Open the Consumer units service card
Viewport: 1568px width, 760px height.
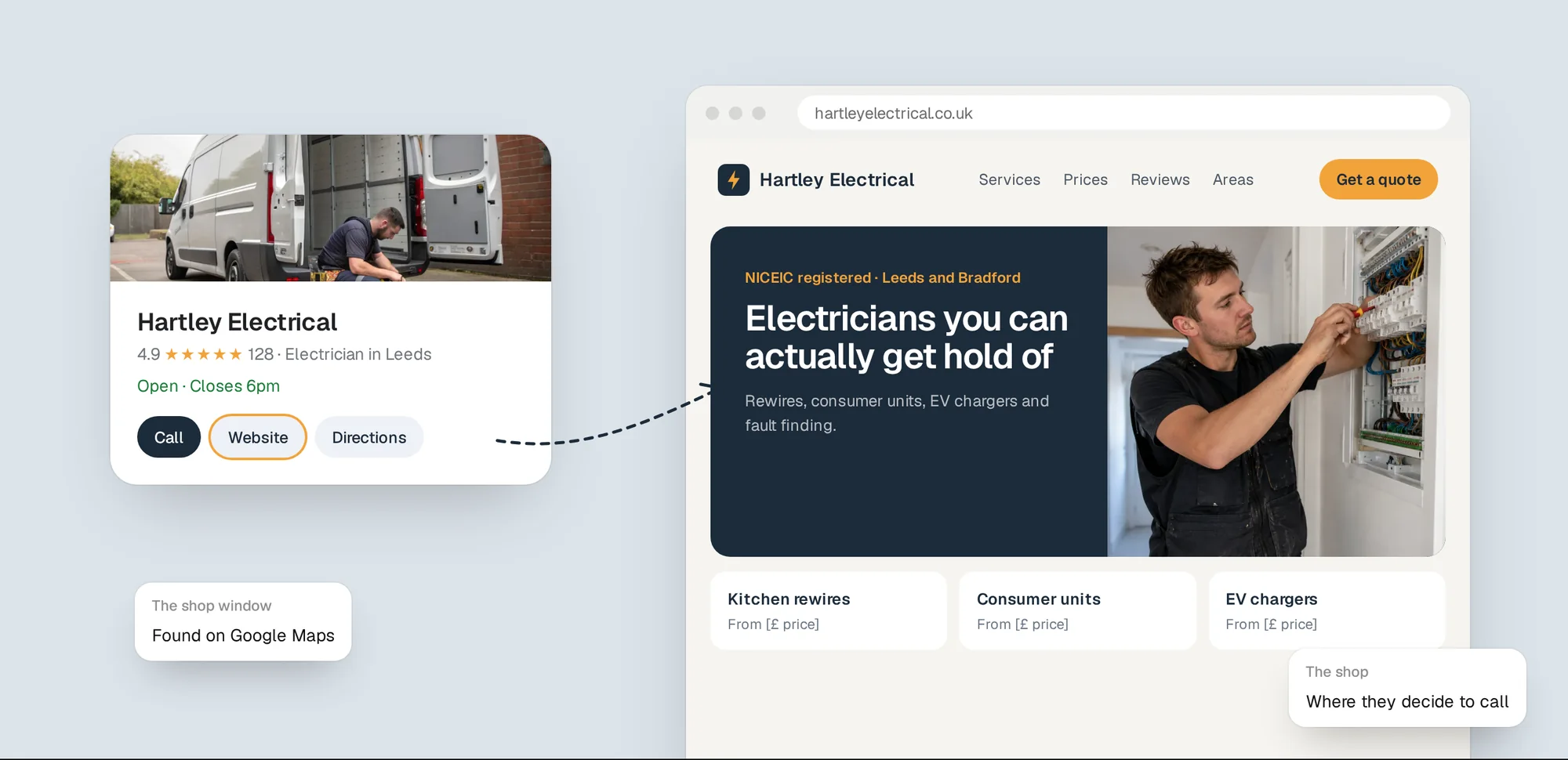1077,610
